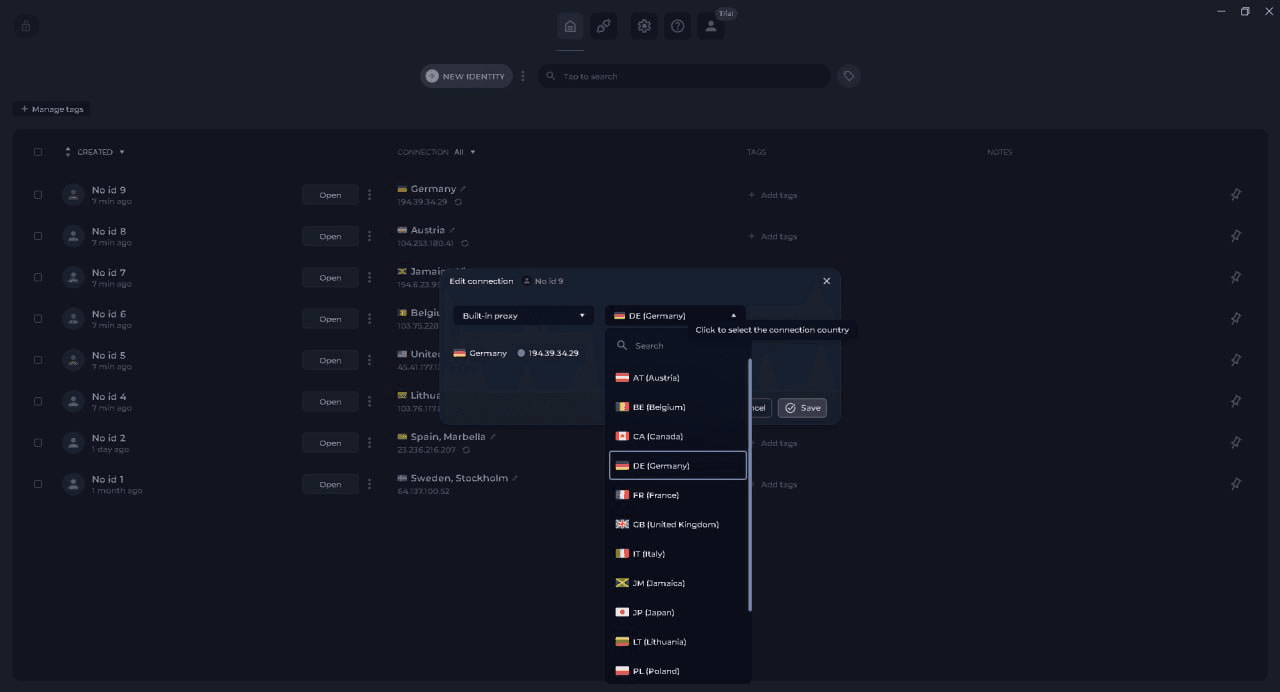Viewport: 1280px width, 692px height.
Task: Edit Germany connection with pencil icon
Action: pyautogui.click(x=463, y=189)
